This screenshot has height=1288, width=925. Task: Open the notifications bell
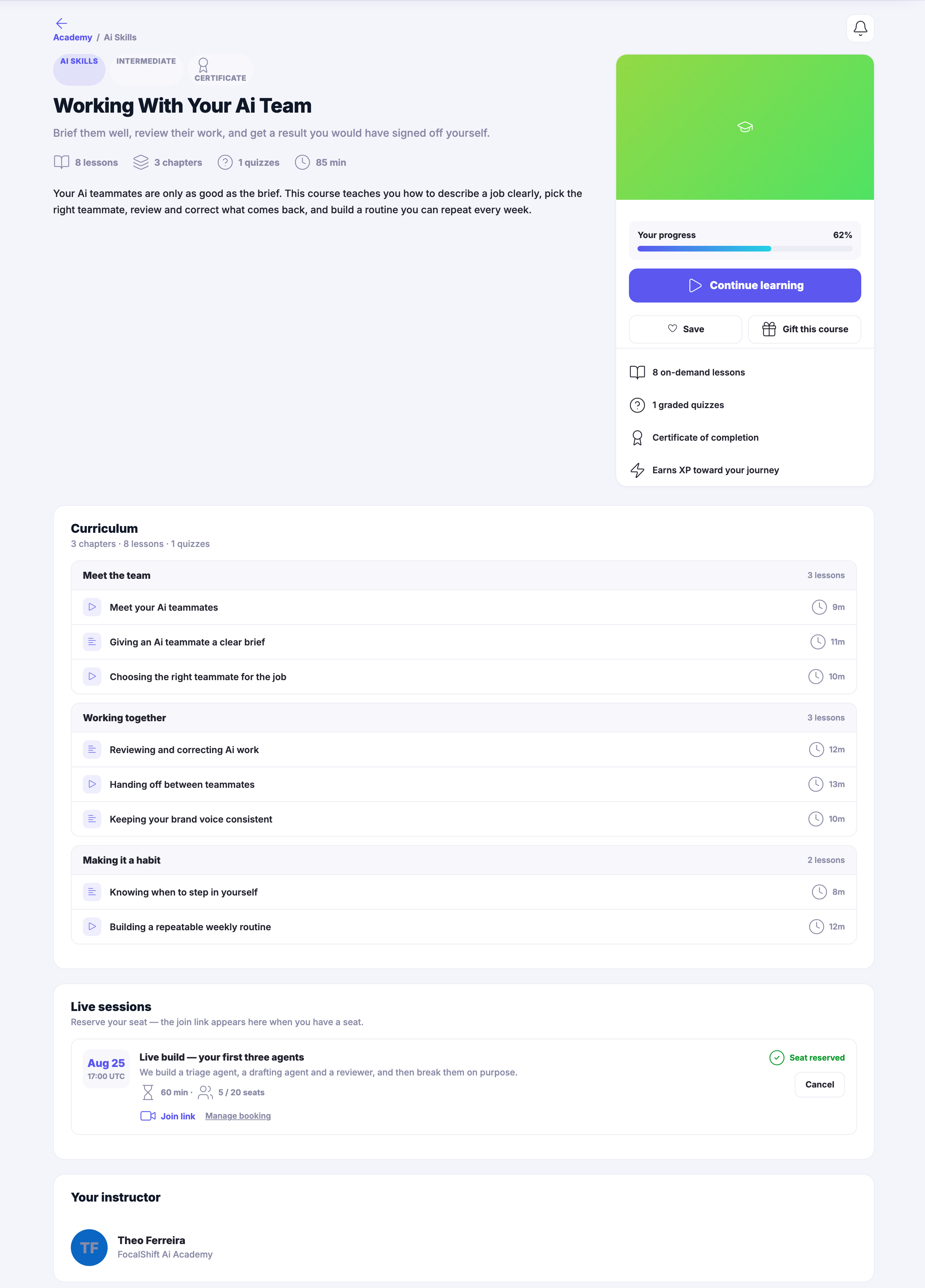point(860,28)
